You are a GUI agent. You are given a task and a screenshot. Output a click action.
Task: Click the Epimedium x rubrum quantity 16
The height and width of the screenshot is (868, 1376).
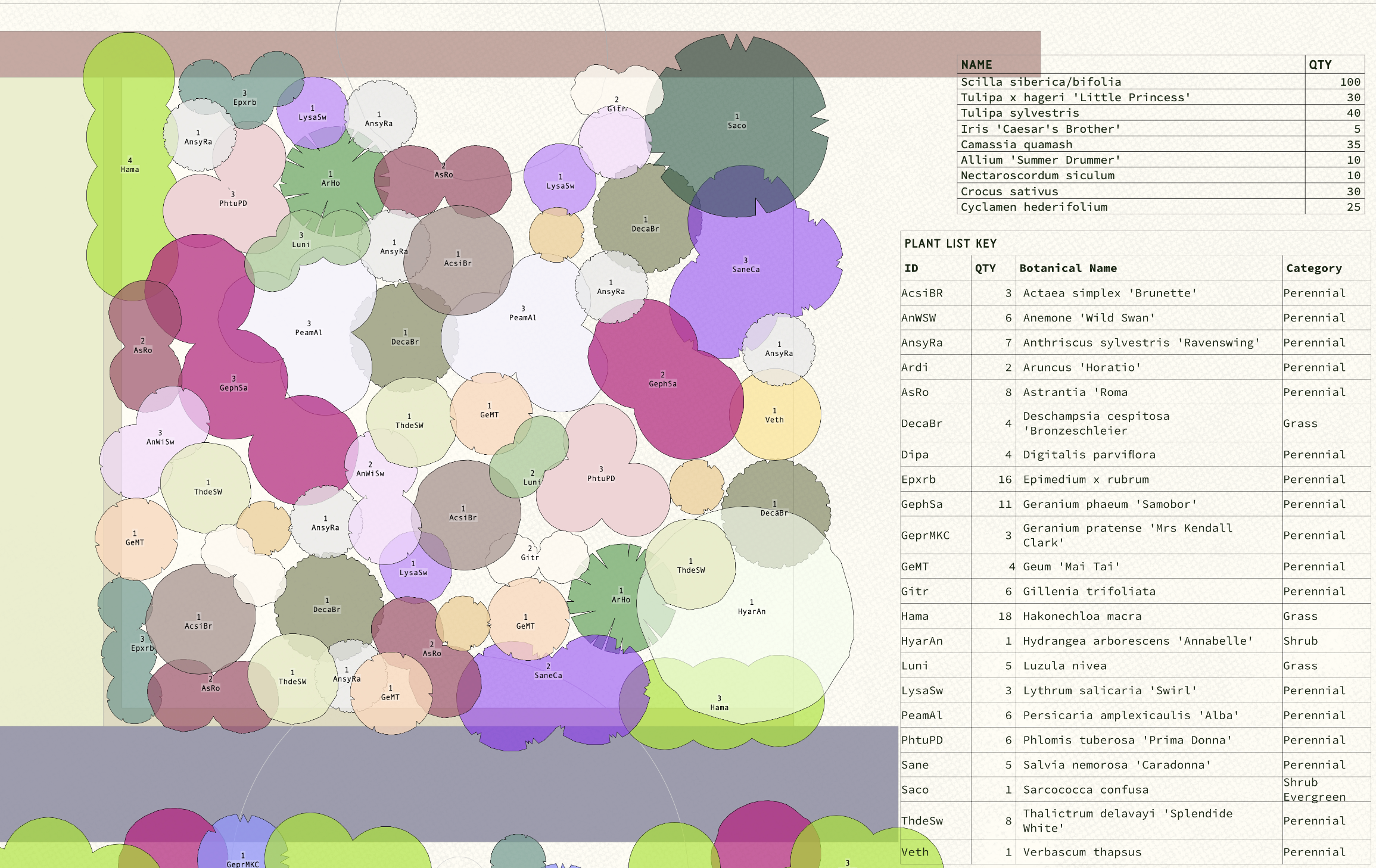(x=1005, y=480)
